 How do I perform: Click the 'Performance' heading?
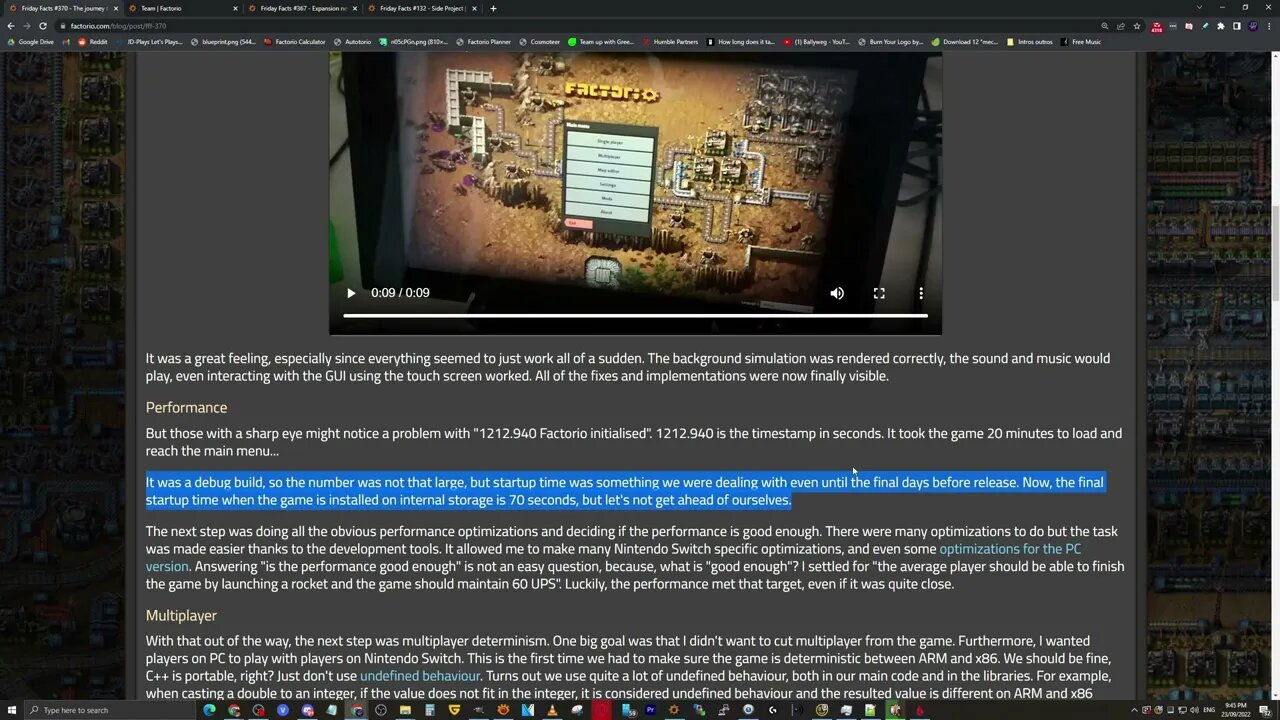[186, 408]
